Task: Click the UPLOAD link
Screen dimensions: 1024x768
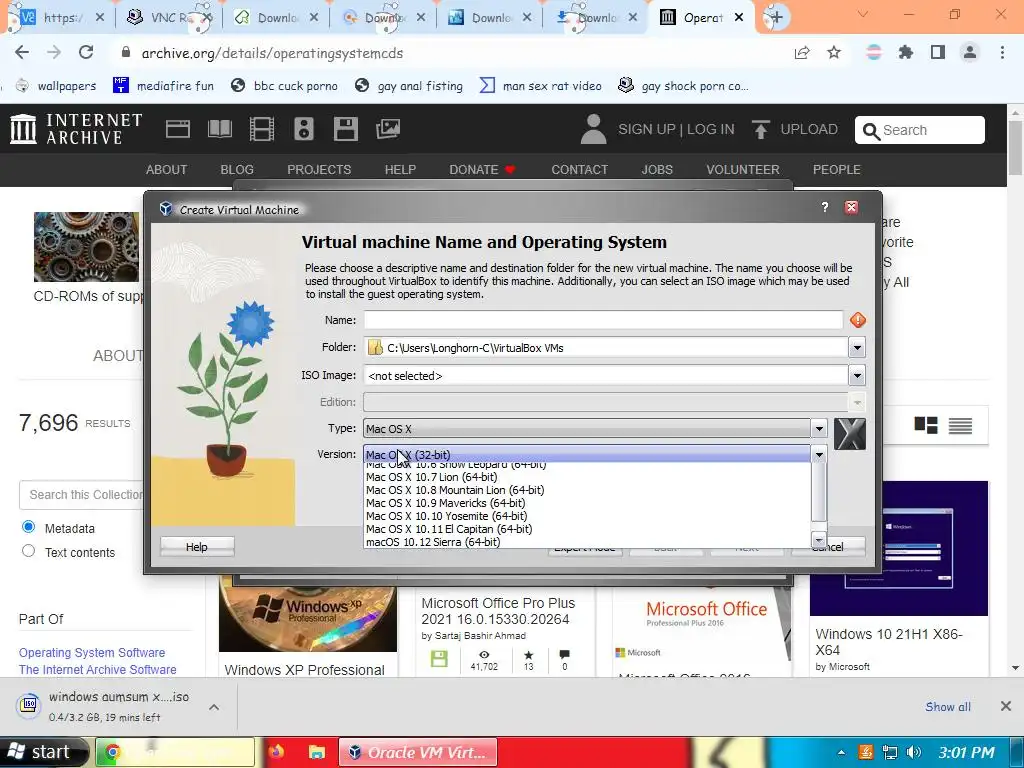Action: click(x=808, y=129)
